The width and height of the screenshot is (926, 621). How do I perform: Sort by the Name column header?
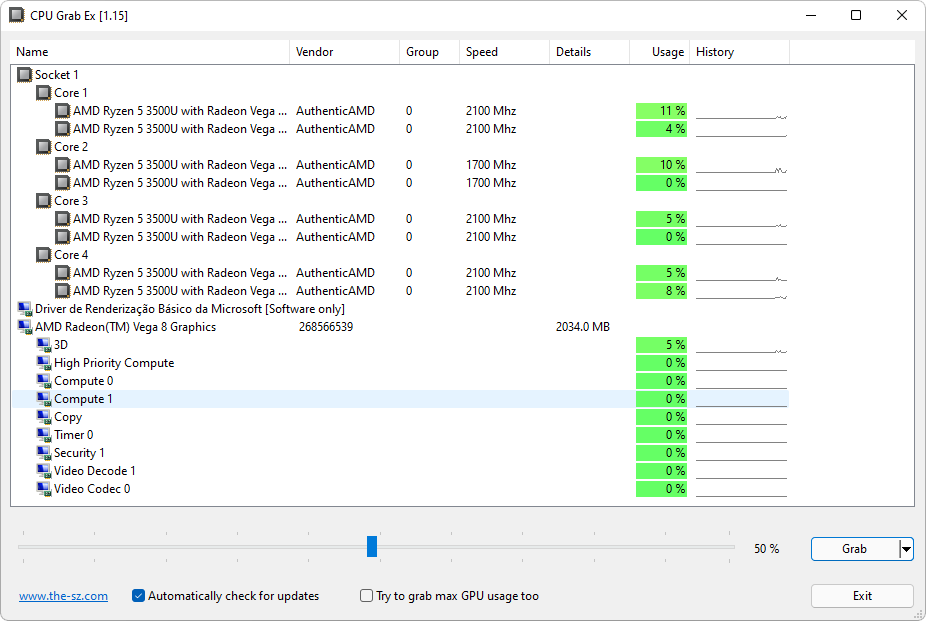[x=150, y=52]
